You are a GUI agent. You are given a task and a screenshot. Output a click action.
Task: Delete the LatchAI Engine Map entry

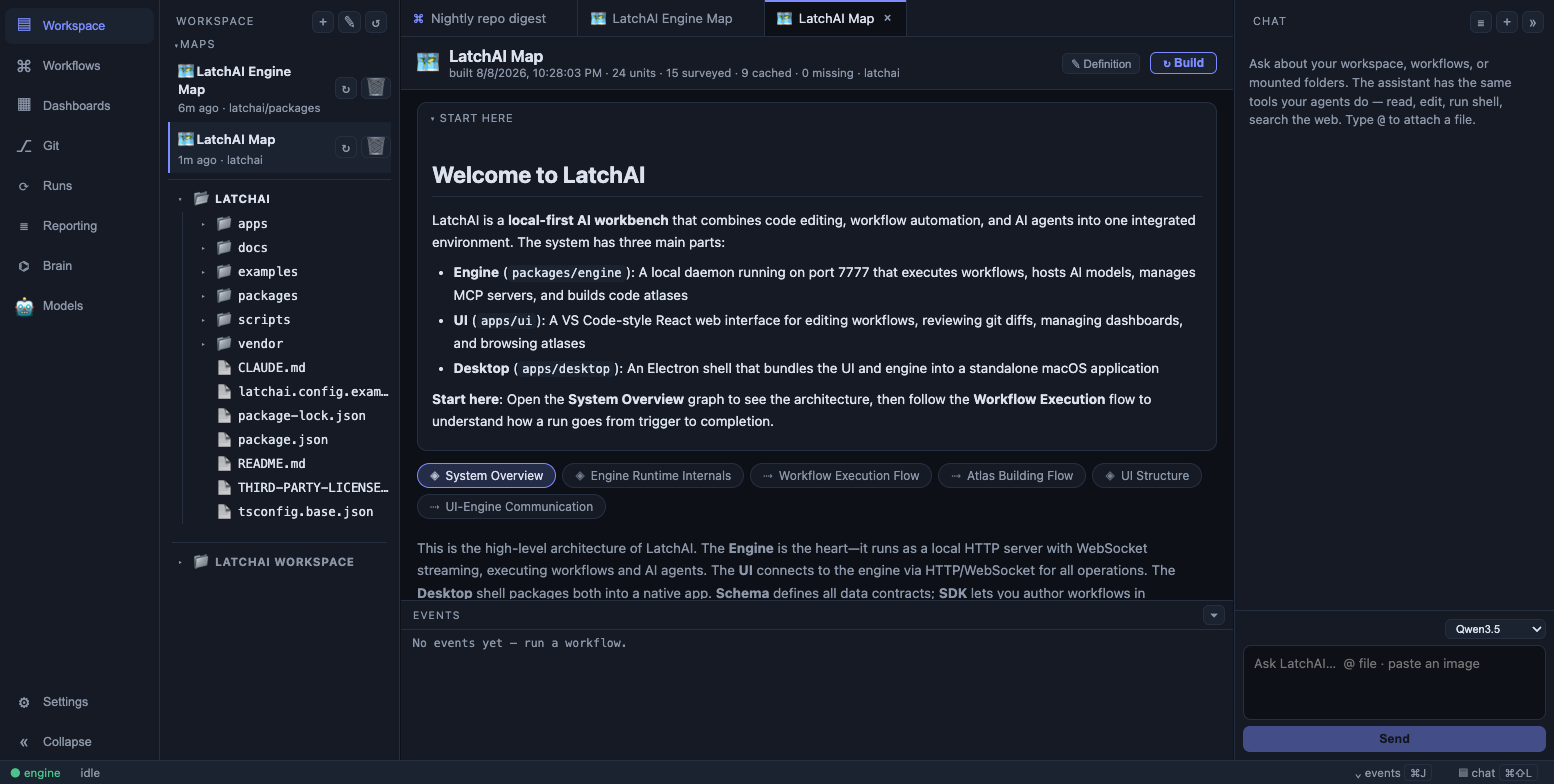pyautogui.click(x=375, y=88)
